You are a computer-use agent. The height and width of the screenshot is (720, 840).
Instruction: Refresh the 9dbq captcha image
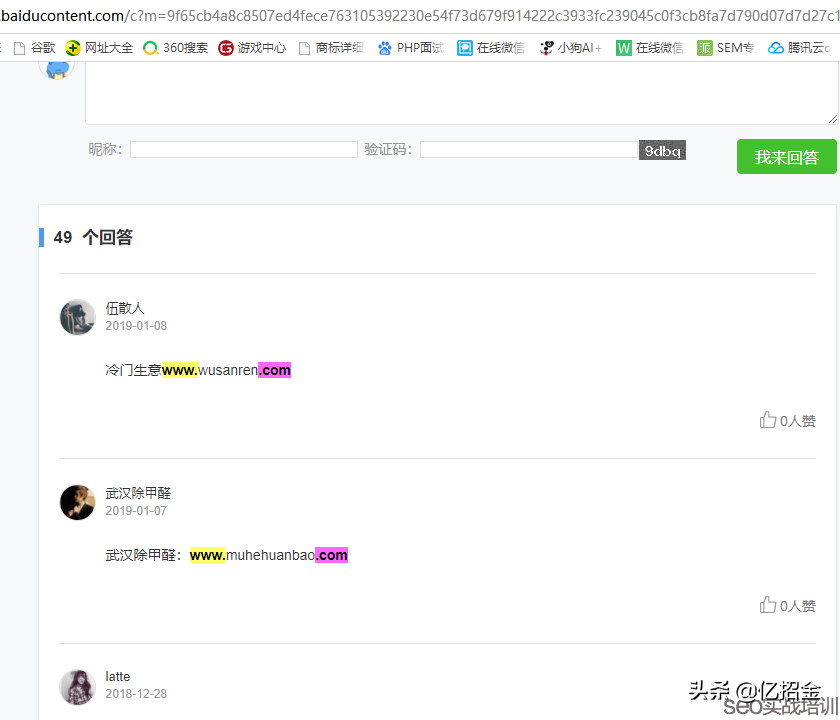662,151
